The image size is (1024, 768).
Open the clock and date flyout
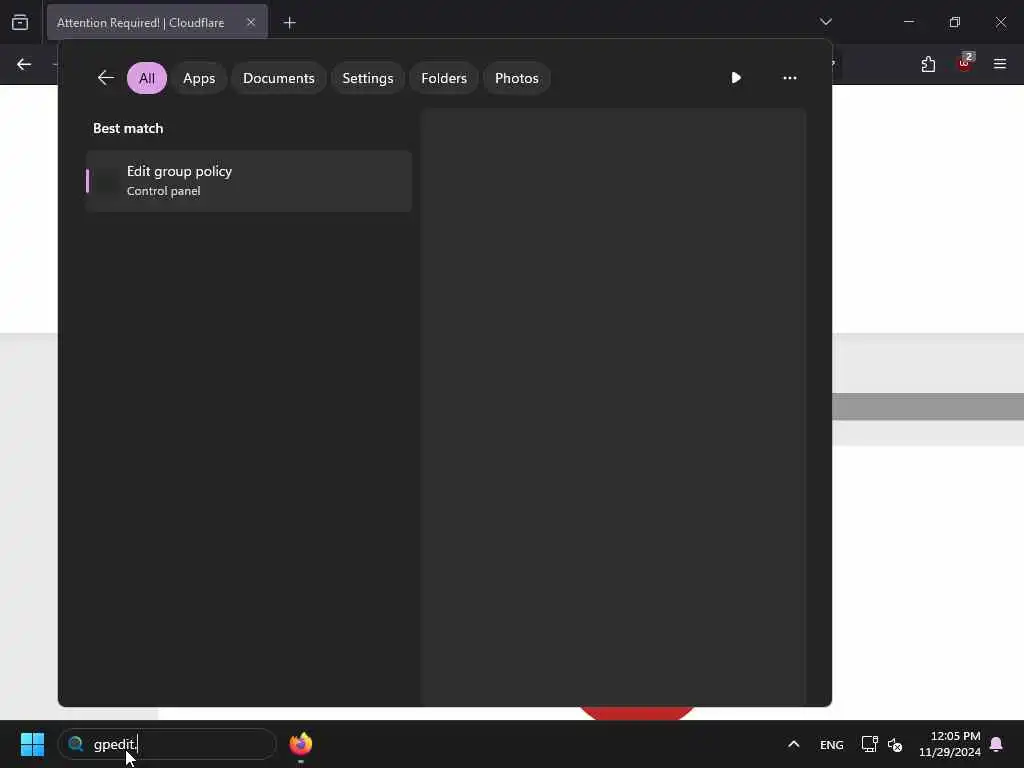[x=950, y=744]
